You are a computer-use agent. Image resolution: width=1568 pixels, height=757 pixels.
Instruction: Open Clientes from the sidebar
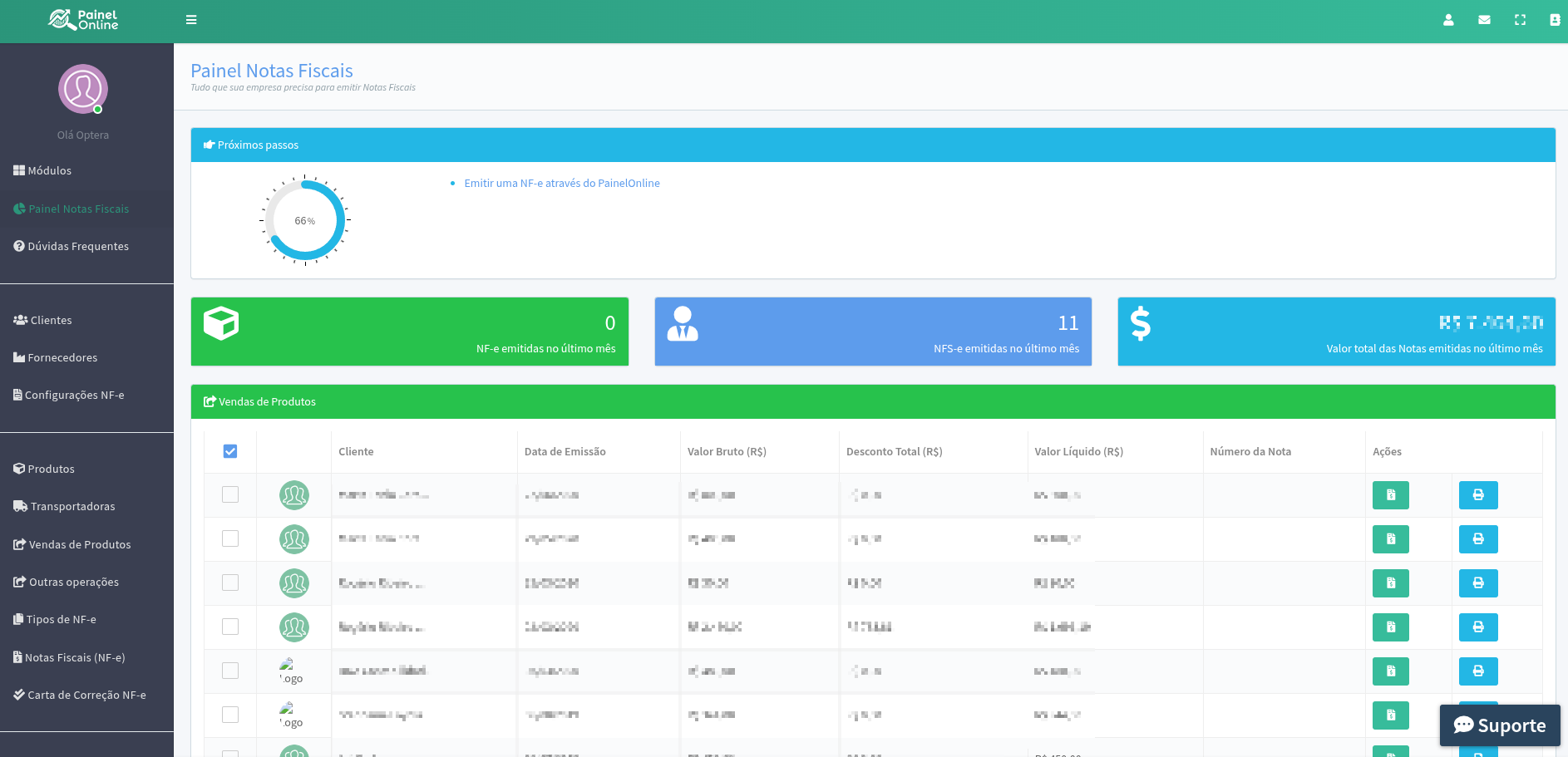(51, 320)
